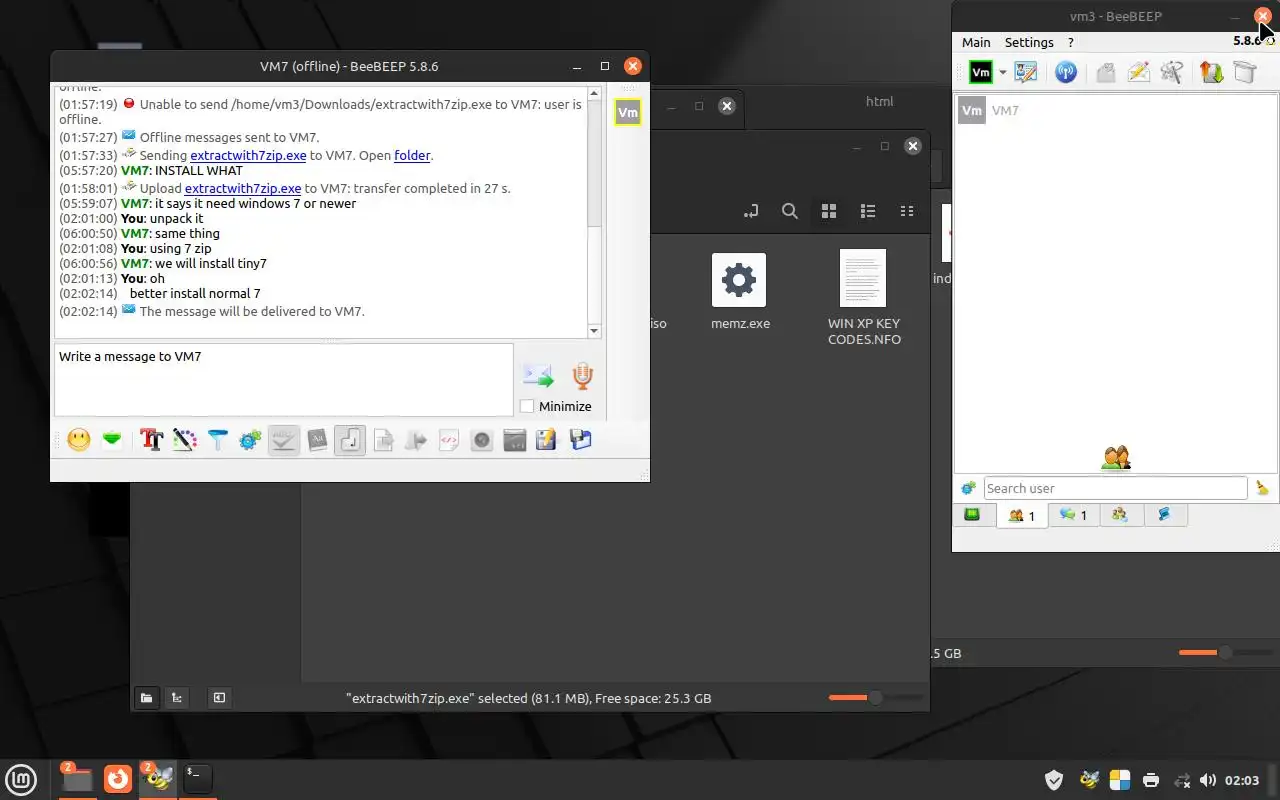The height and width of the screenshot is (800, 1280).
Task: Open emoticon picker in chat toolbar
Action: 79,439
